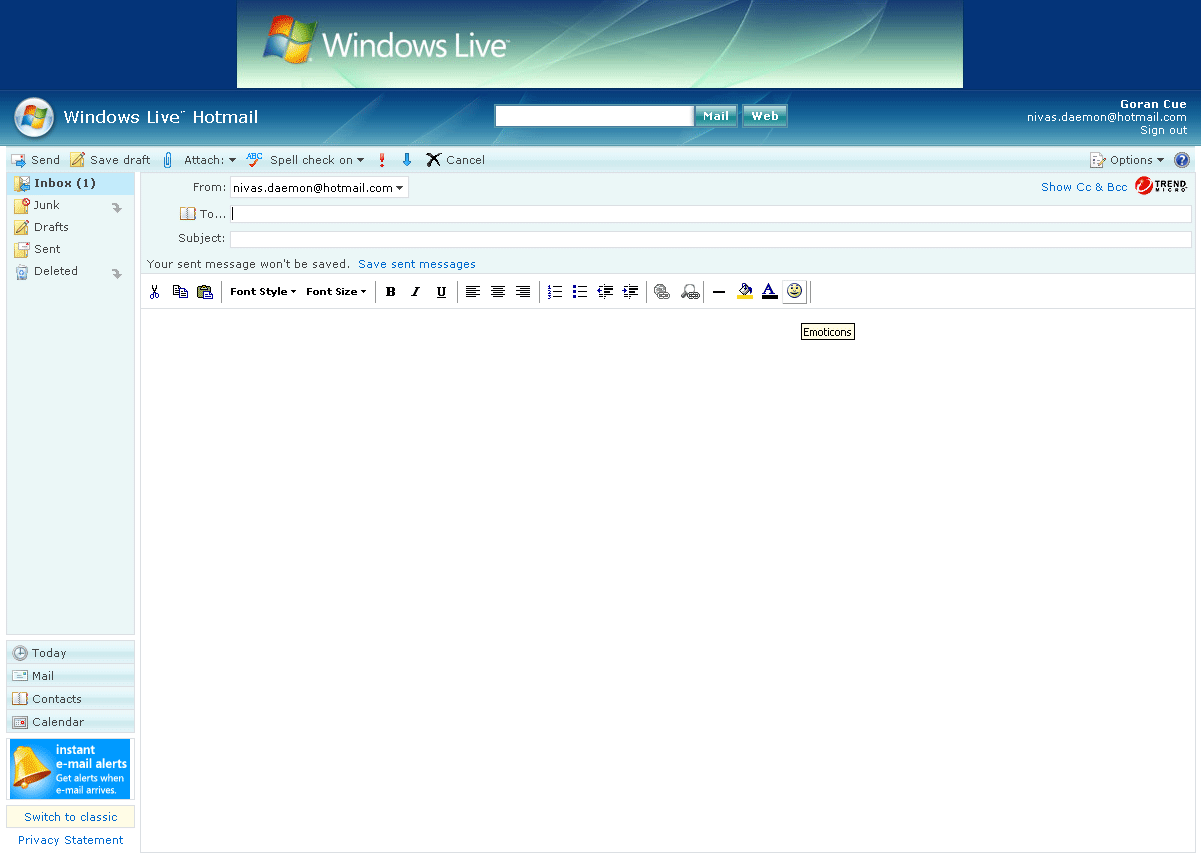Cancel the message composition

pyautogui.click(x=456, y=160)
